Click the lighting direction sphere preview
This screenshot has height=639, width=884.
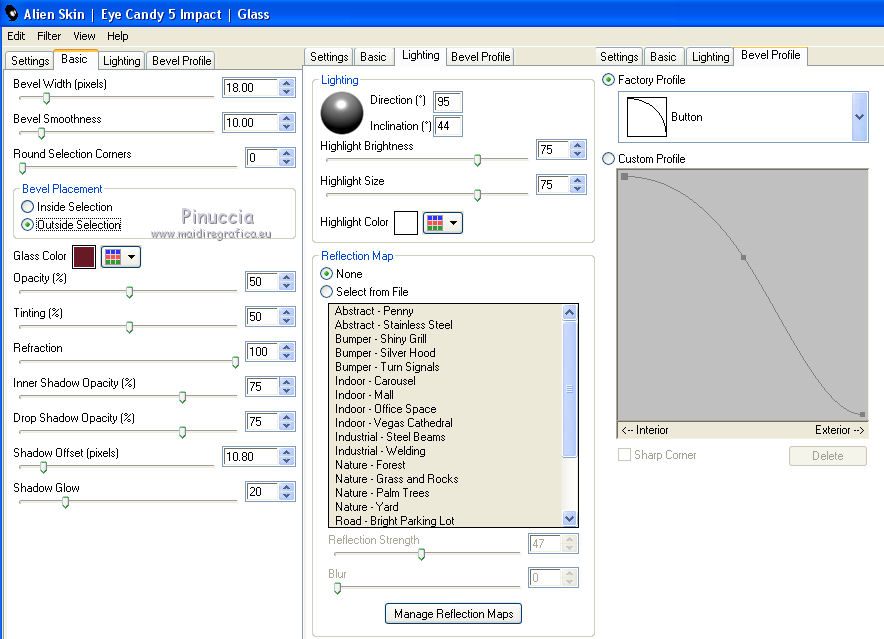pos(342,113)
